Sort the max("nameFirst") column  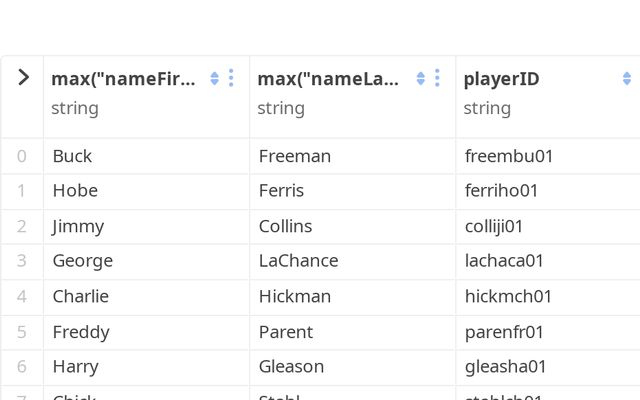214,79
